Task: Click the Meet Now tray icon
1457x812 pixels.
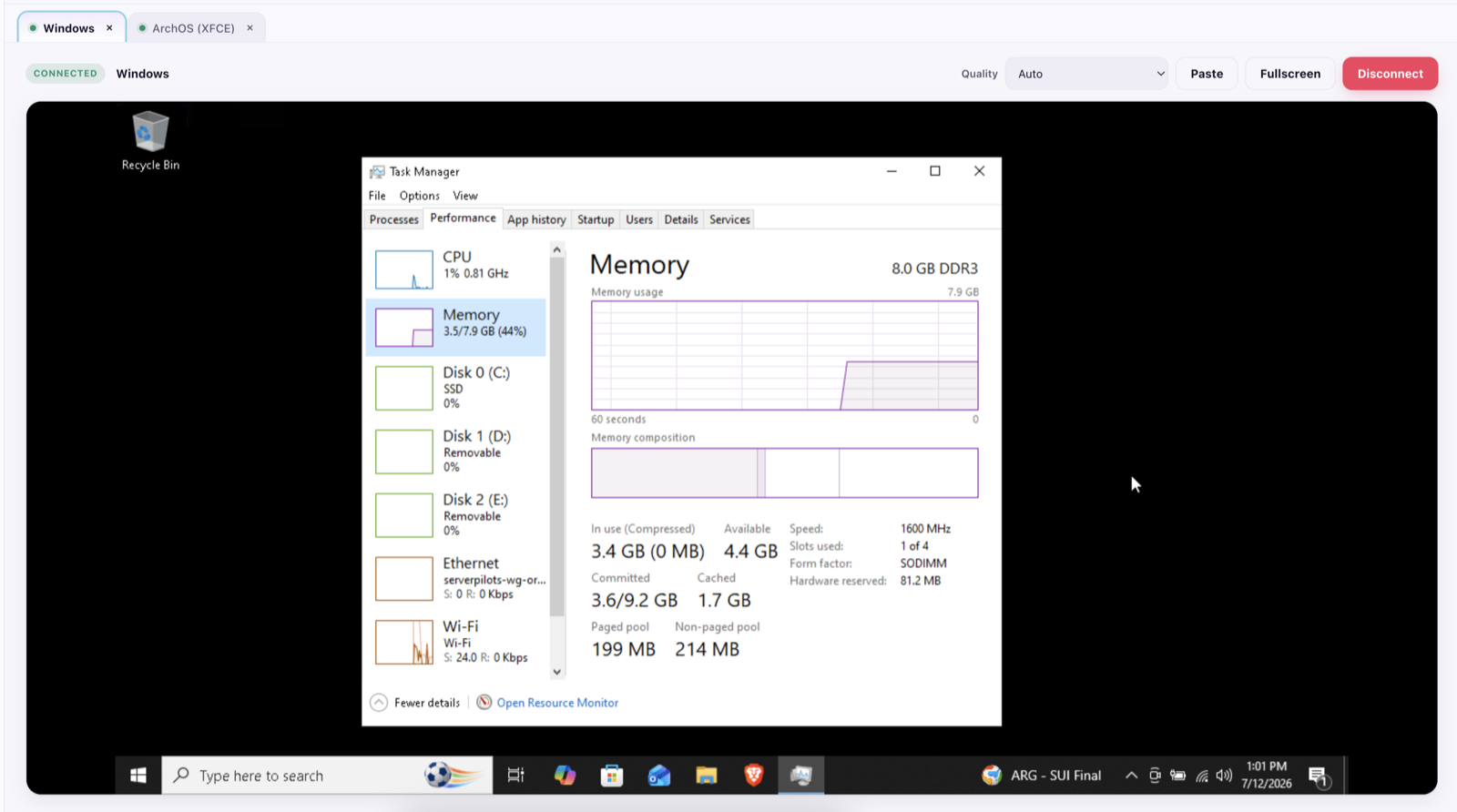Action: 1155,776
